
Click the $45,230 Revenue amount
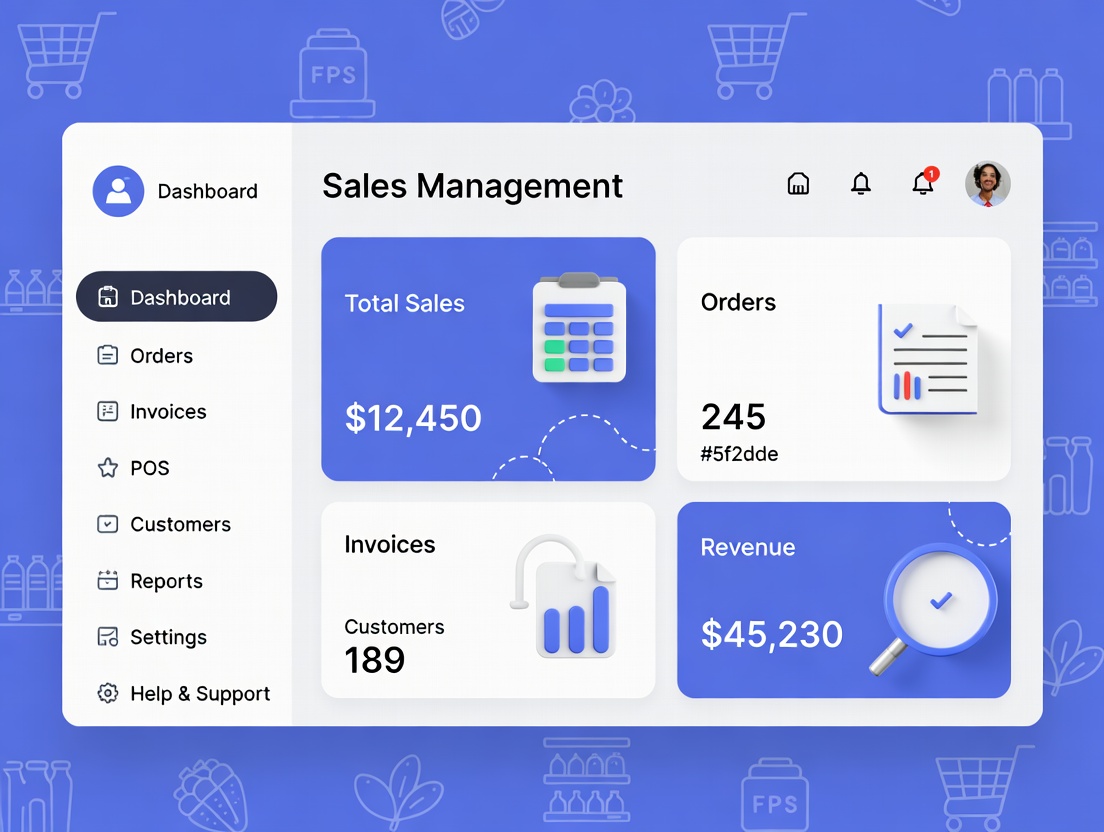771,634
